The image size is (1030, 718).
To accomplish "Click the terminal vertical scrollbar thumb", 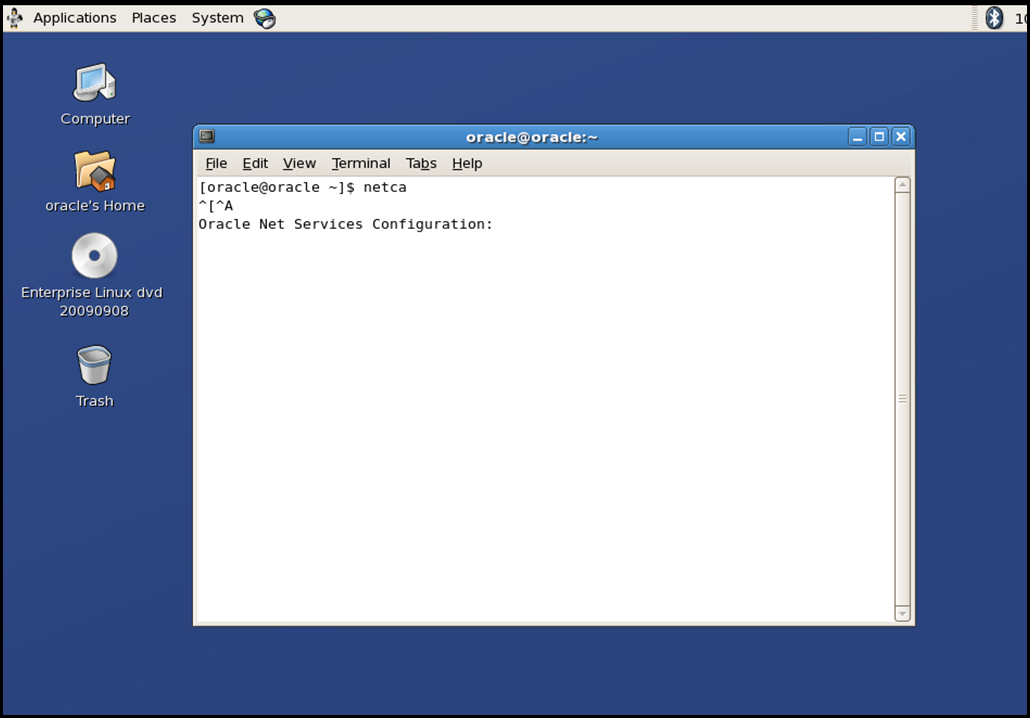I will 903,399.
